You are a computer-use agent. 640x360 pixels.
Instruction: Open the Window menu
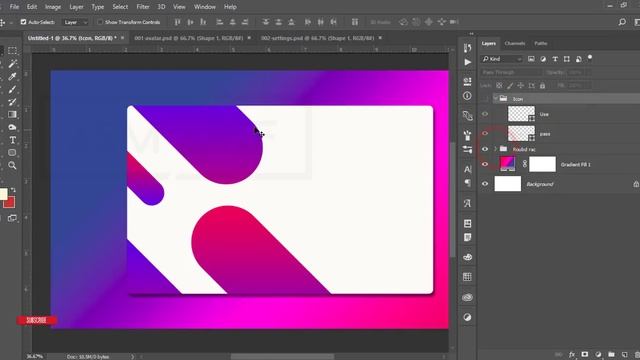point(204,7)
